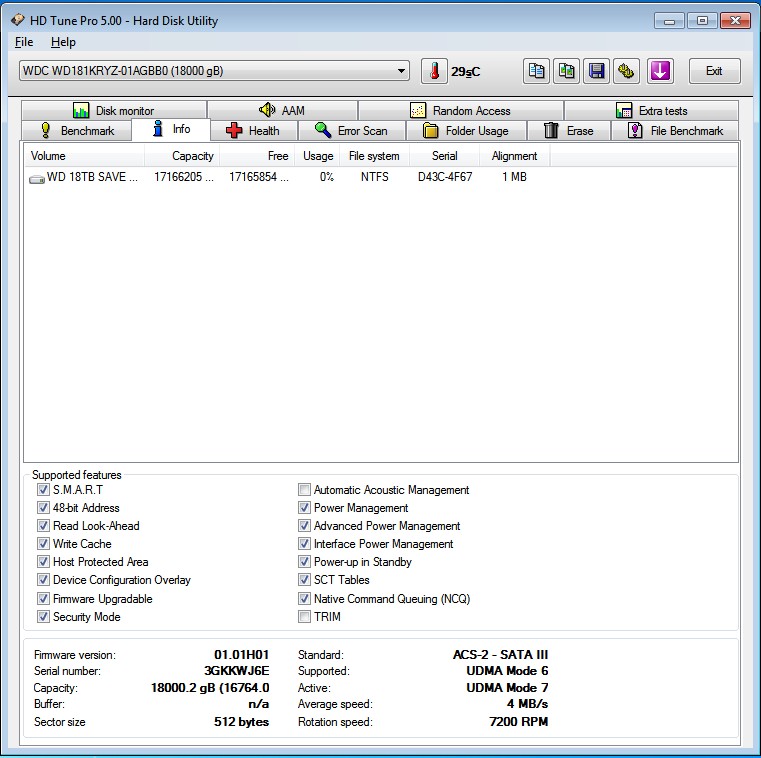The image size is (761, 758).
Task: Click the copy screenshot toolbar icon
Action: (566, 71)
